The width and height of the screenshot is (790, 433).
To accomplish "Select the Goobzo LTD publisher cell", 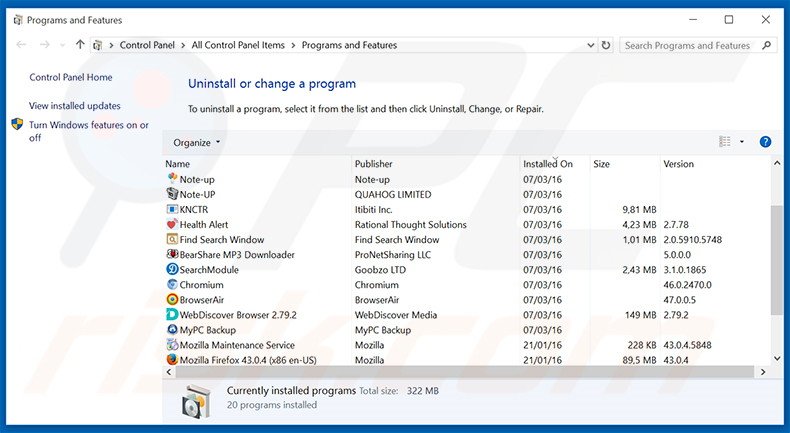I will point(380,270).
